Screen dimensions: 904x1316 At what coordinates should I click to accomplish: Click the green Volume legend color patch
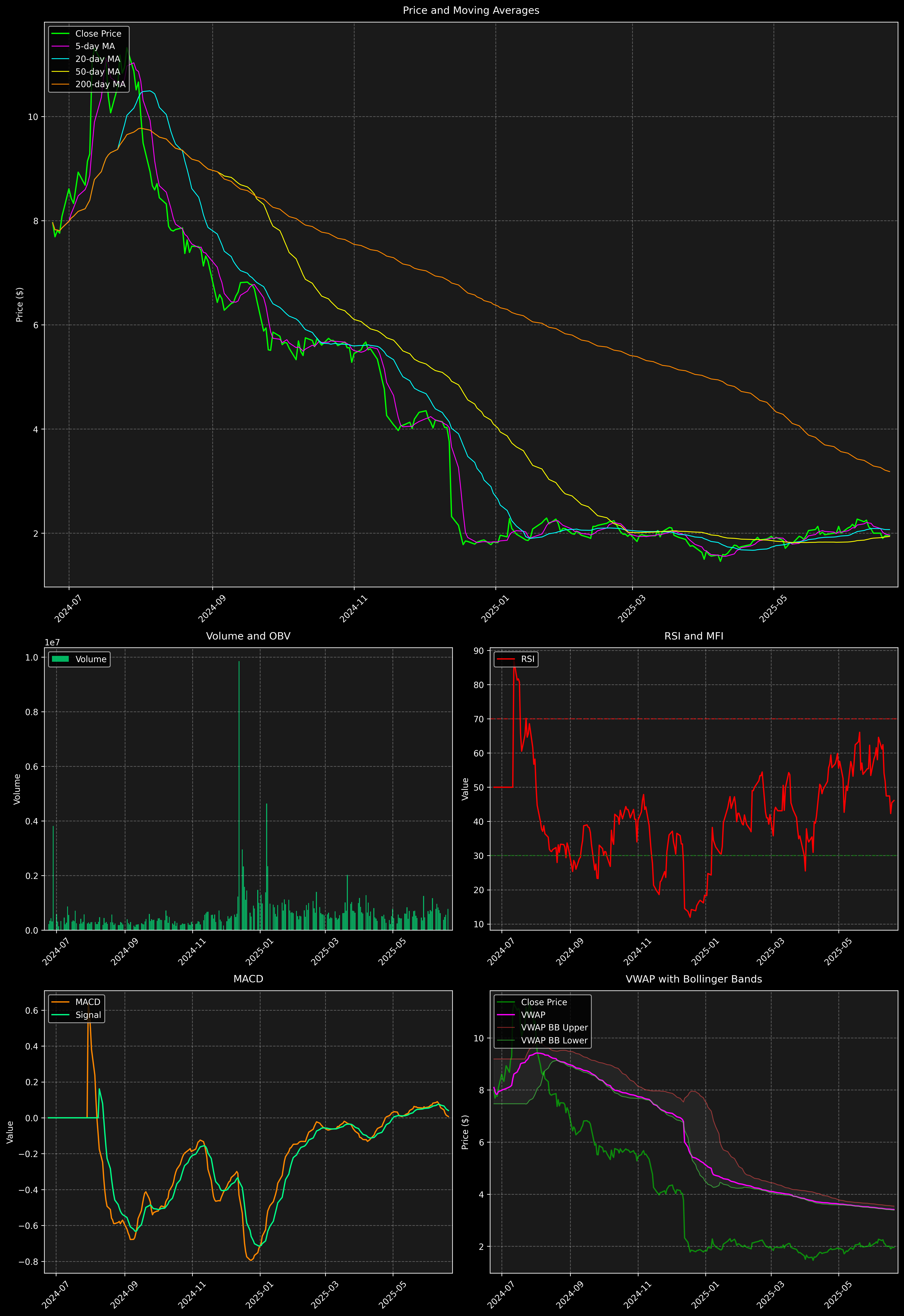pos(60,659)
